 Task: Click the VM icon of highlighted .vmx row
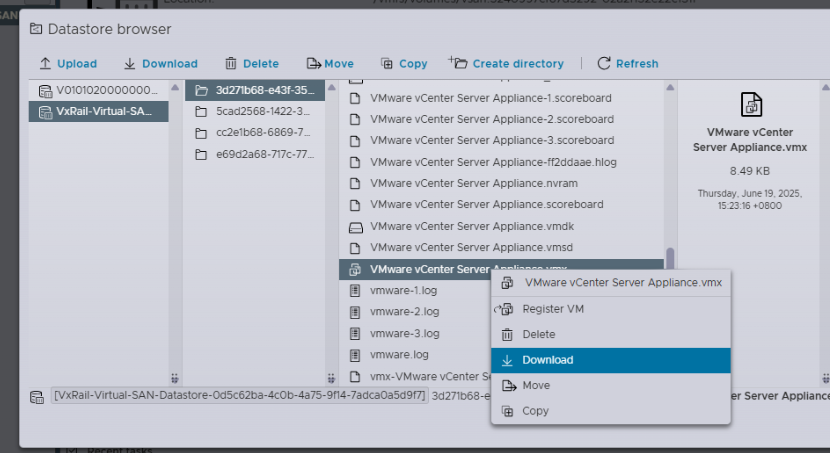[x=355, y=270]
